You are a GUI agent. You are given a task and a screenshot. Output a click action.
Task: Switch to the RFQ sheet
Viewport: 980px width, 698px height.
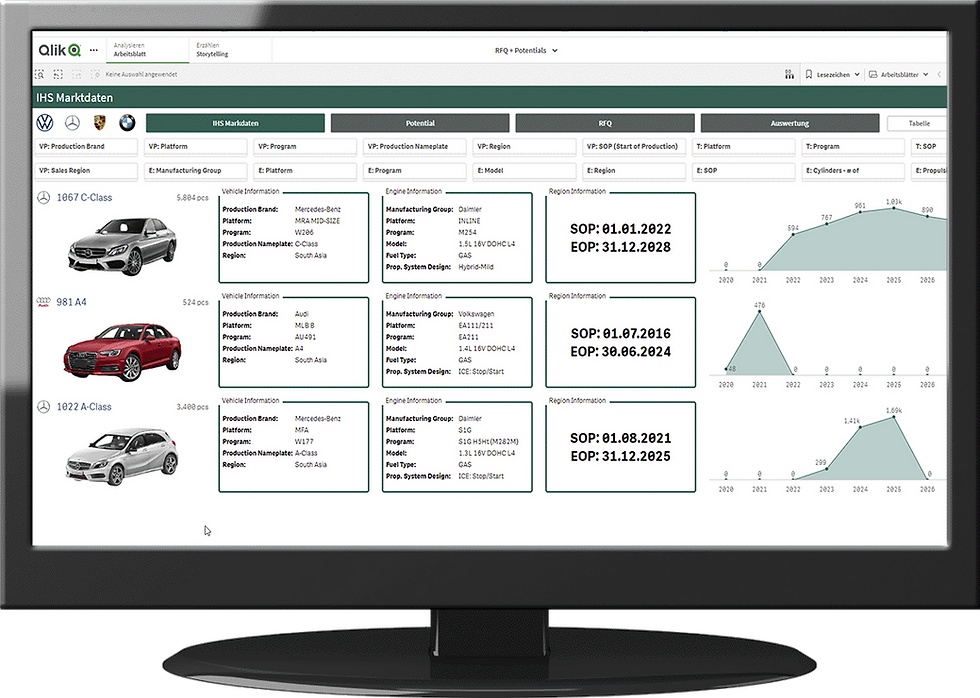[x=605, y=123]
